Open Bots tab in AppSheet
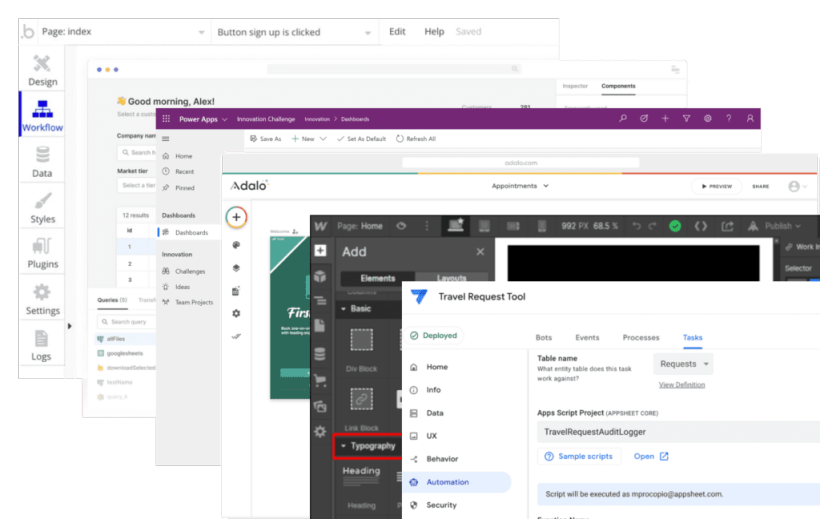 (x=543, y=337)
